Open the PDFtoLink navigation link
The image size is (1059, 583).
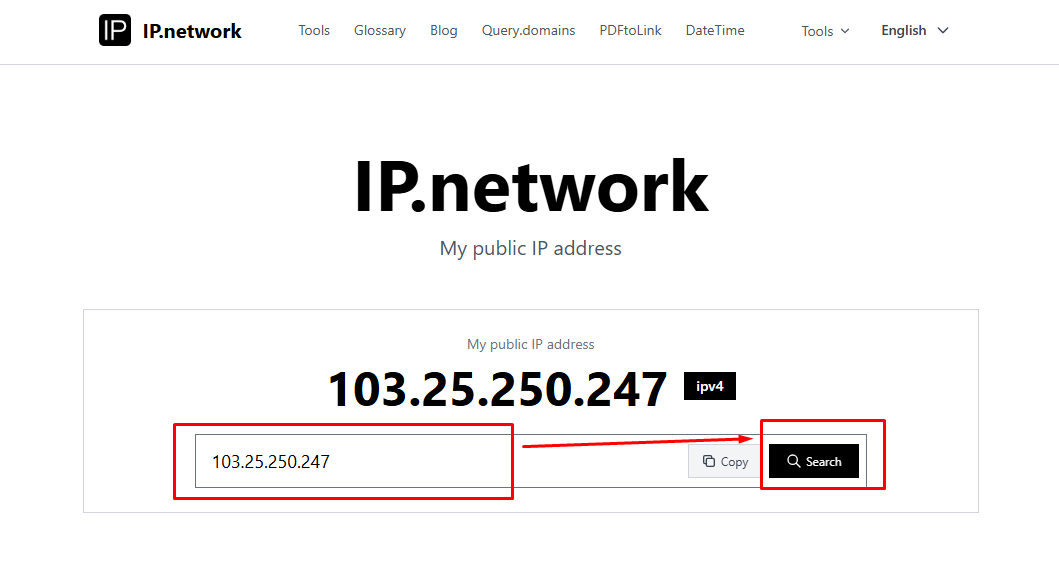630,30
